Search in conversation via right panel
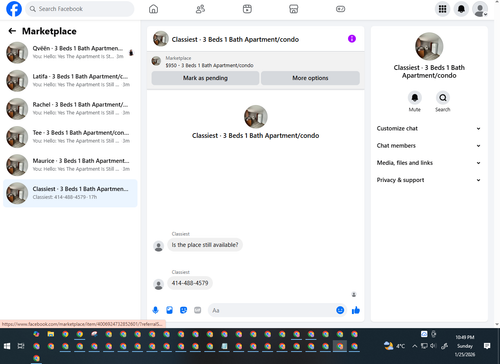 click(443, 98)
